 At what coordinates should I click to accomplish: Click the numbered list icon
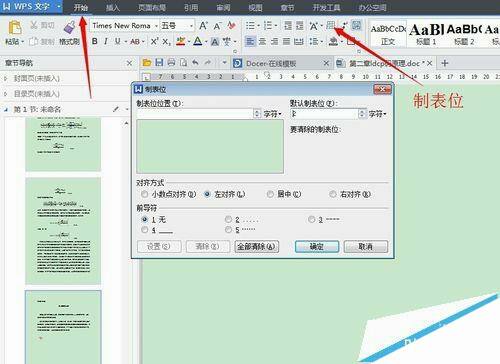pos(268,26)
